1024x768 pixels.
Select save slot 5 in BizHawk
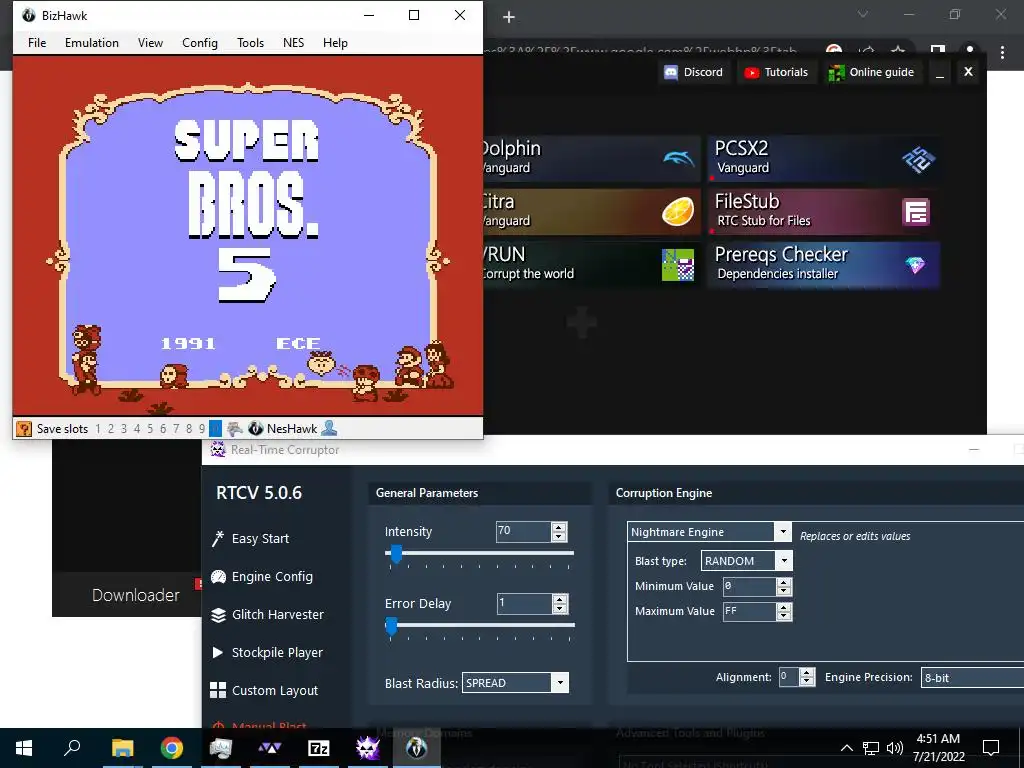(x=150, y=429)
